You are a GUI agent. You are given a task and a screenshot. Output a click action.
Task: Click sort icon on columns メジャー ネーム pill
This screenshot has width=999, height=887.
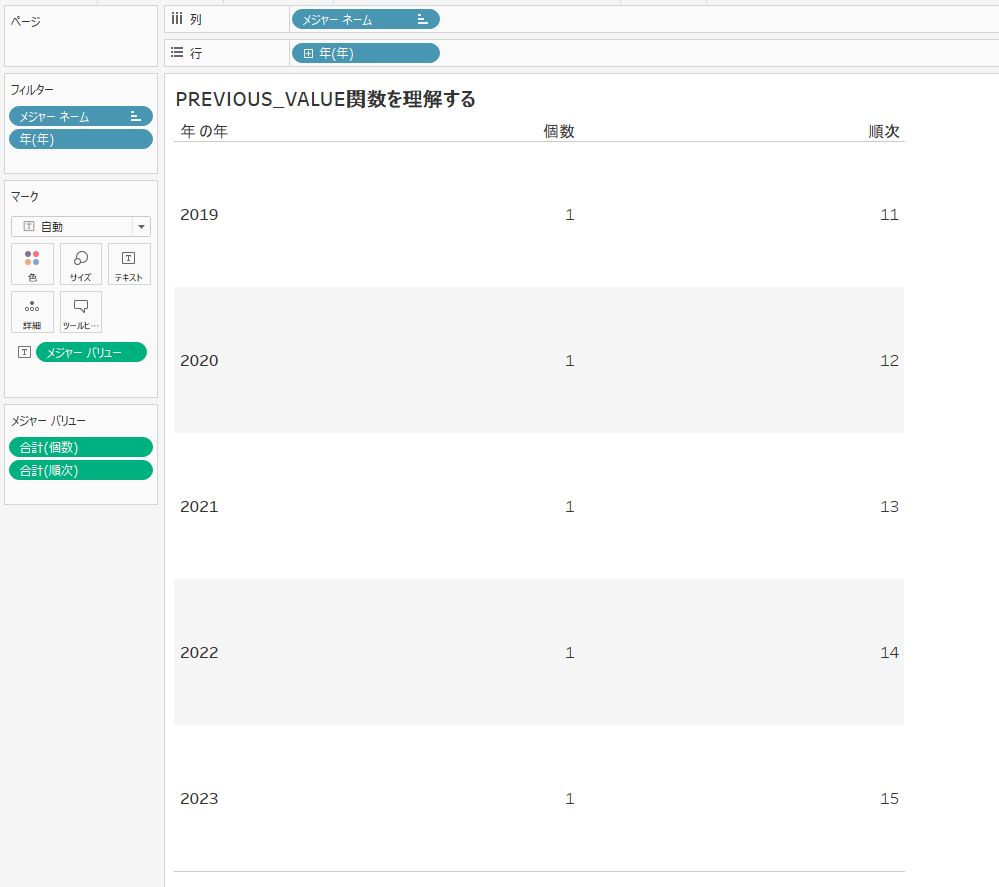422,19
